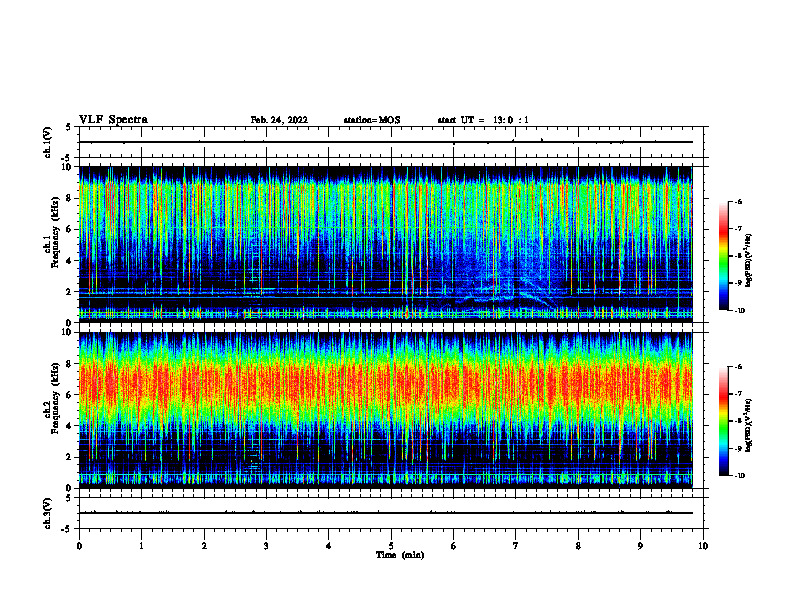Click the "-6" label on ch.1 colorbar
This screenshot has height=612, width=792.
point(738,202)
